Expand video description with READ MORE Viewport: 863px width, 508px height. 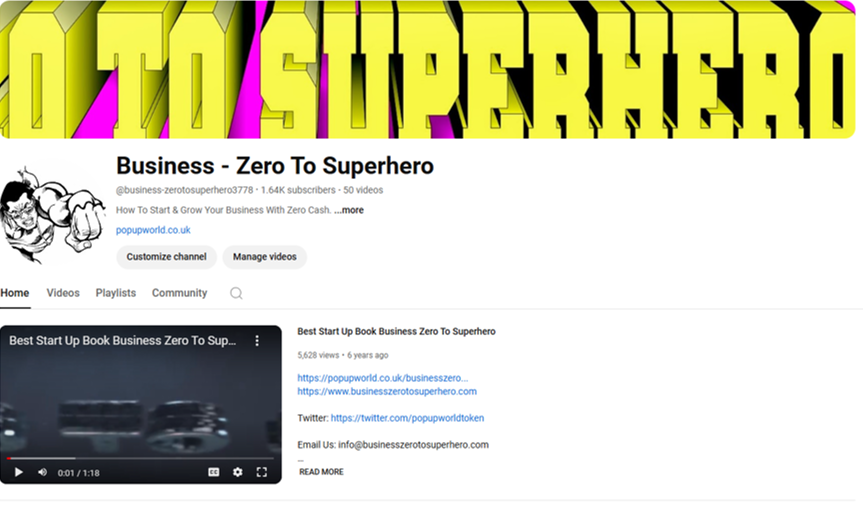[321, 472]
